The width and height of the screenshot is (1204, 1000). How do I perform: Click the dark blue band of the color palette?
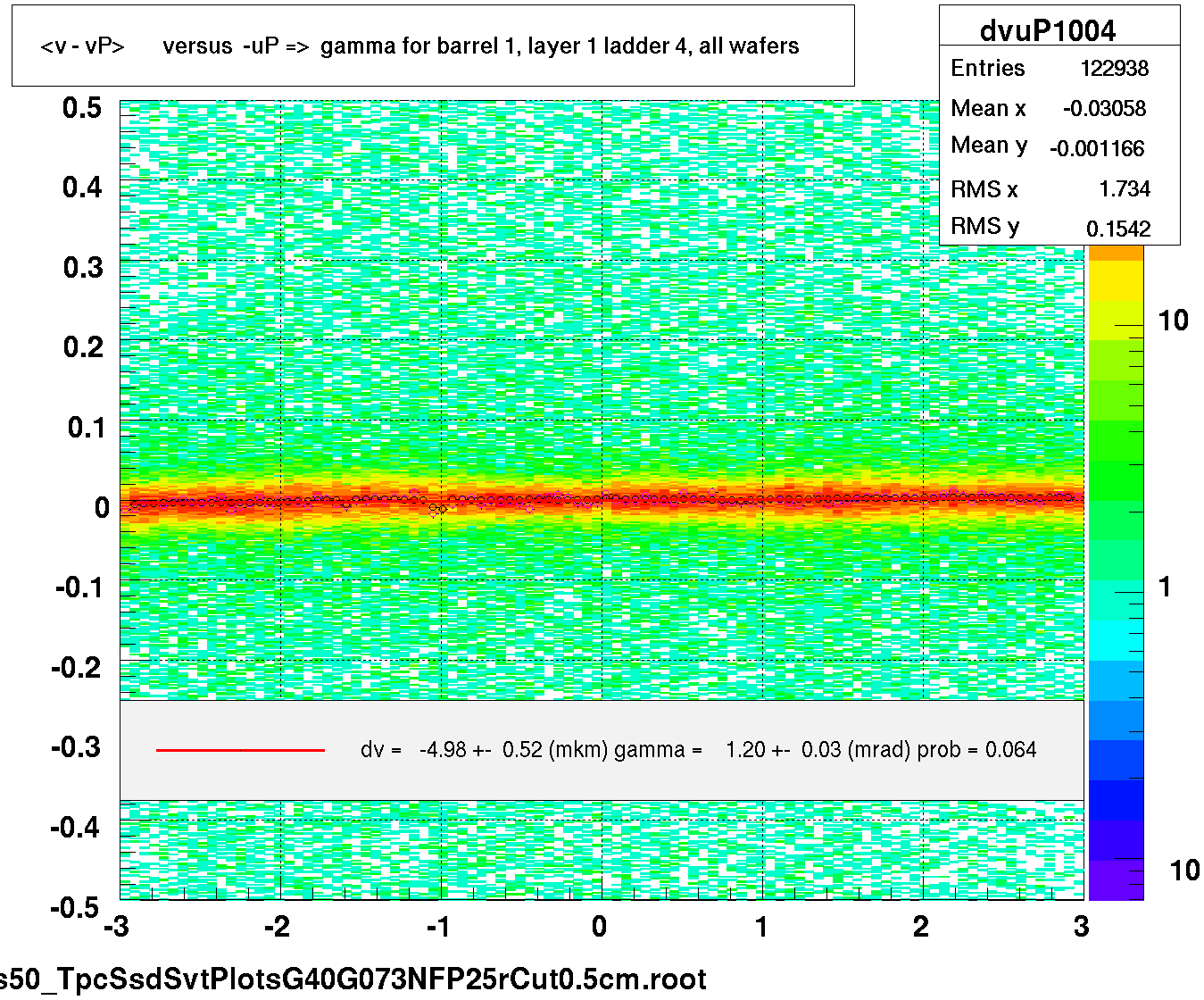(1116, 800)
